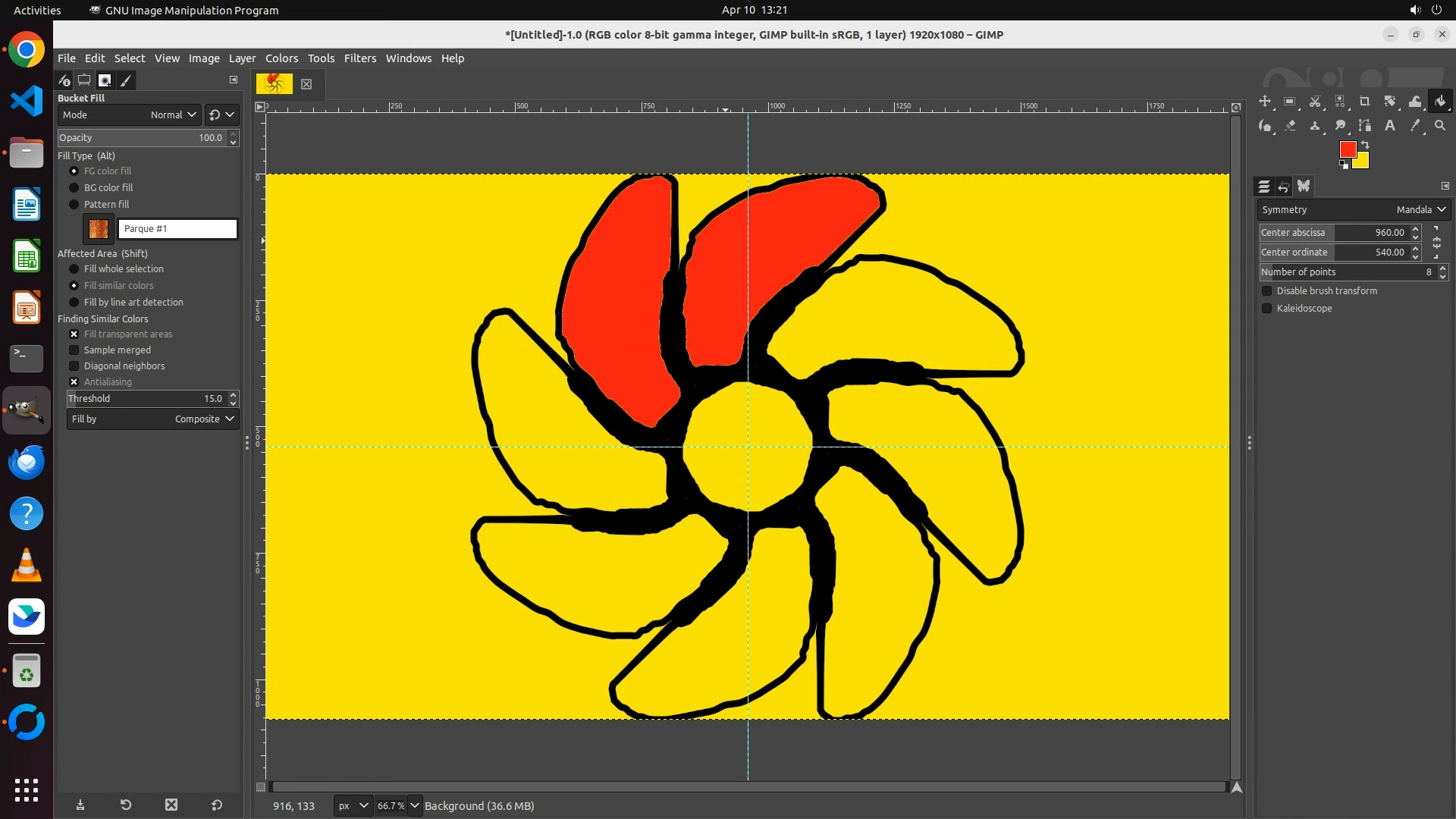The image size is (1456, 819).
Task: Select the Clone stamp tool
Action: point(1315,126)
